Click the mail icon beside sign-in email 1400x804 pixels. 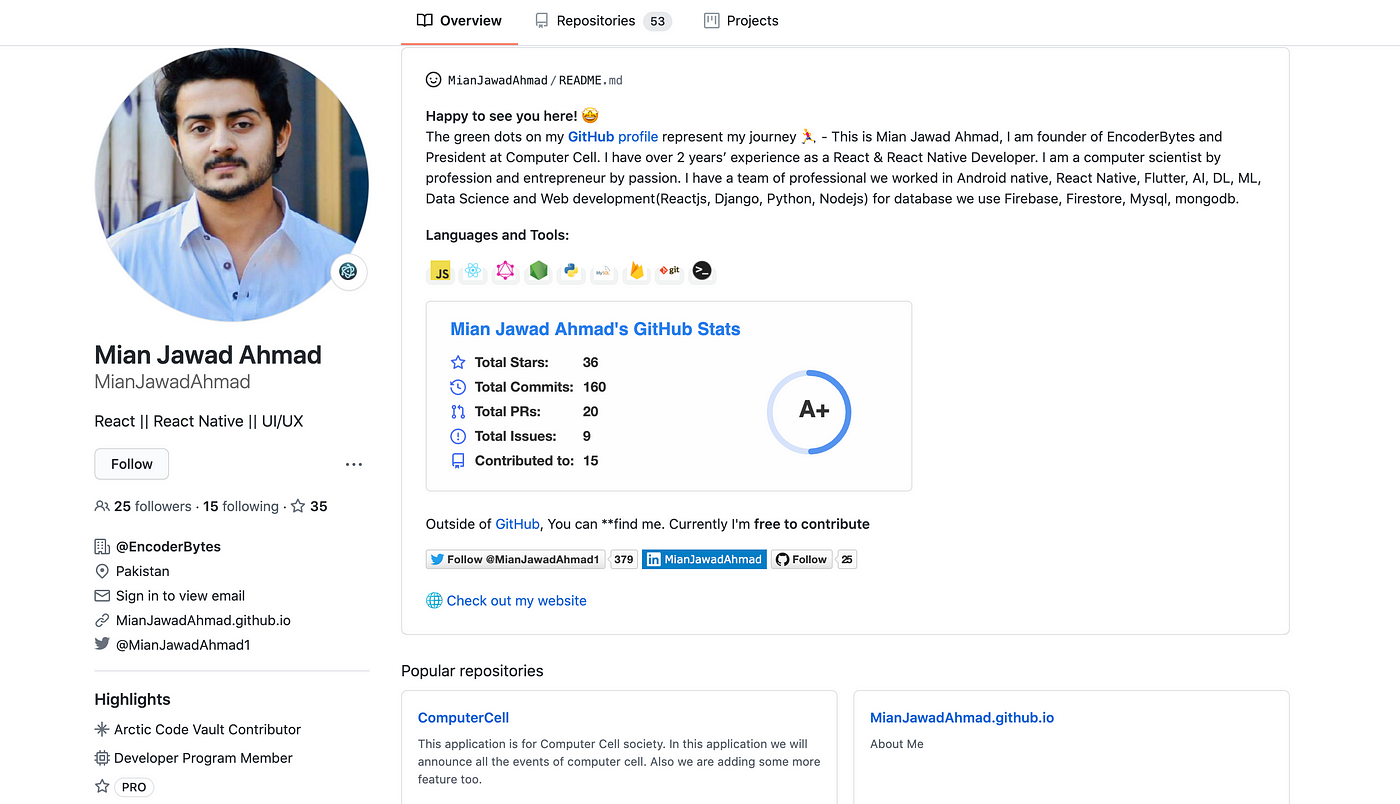(102, 596)
